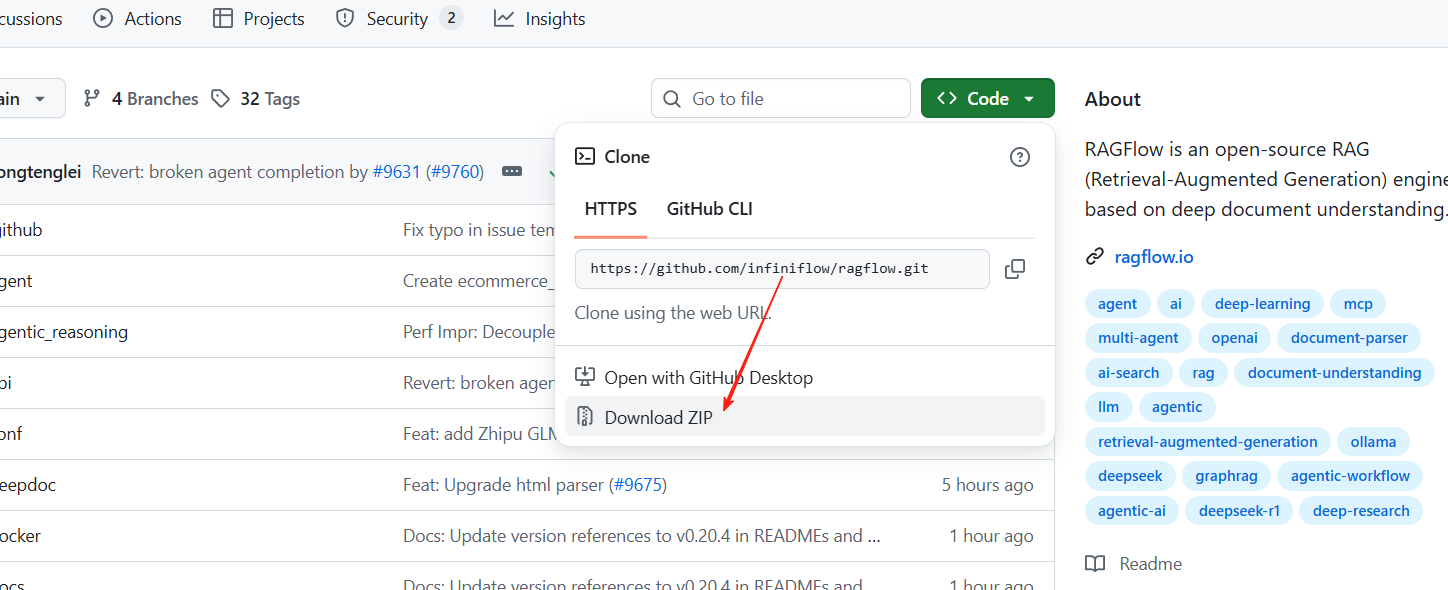Select the 'document-parser' topic tag
This screenshot has height=590, width=1448.
(1349, 338)
